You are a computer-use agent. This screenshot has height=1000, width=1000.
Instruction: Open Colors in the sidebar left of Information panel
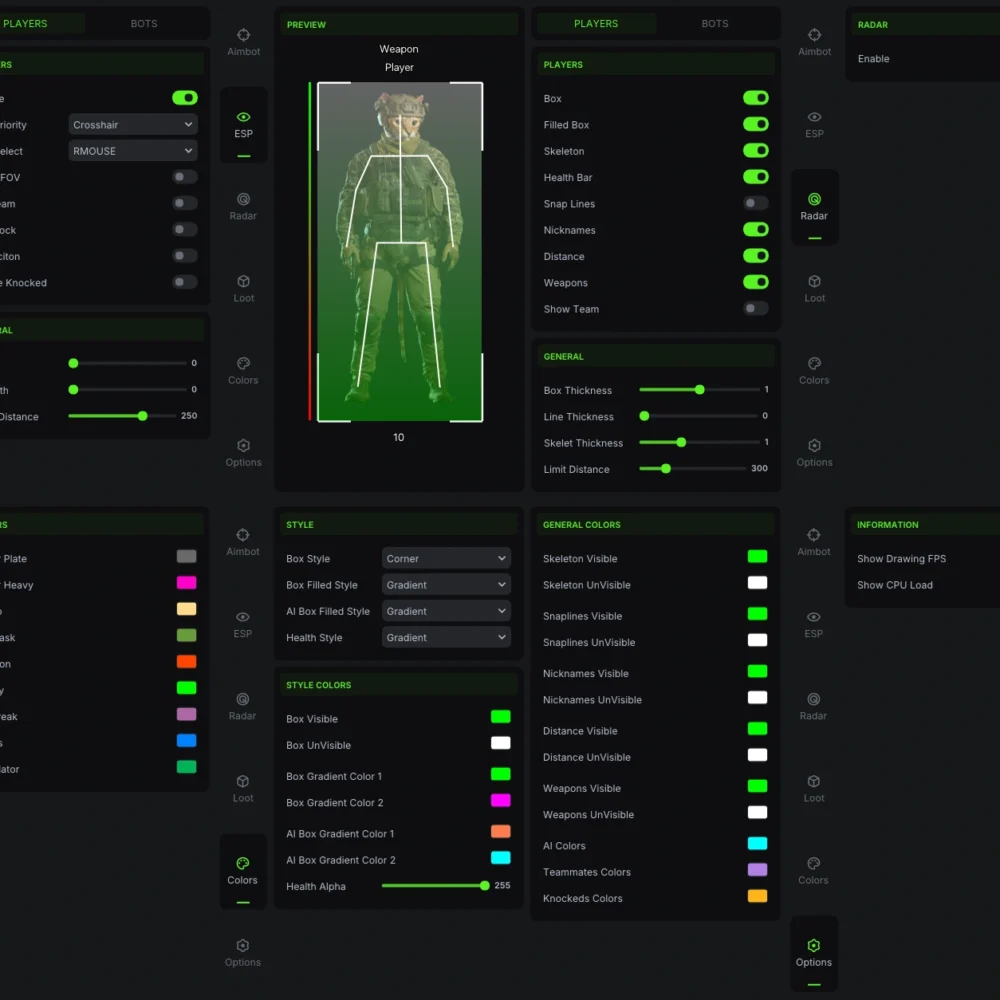813,871
